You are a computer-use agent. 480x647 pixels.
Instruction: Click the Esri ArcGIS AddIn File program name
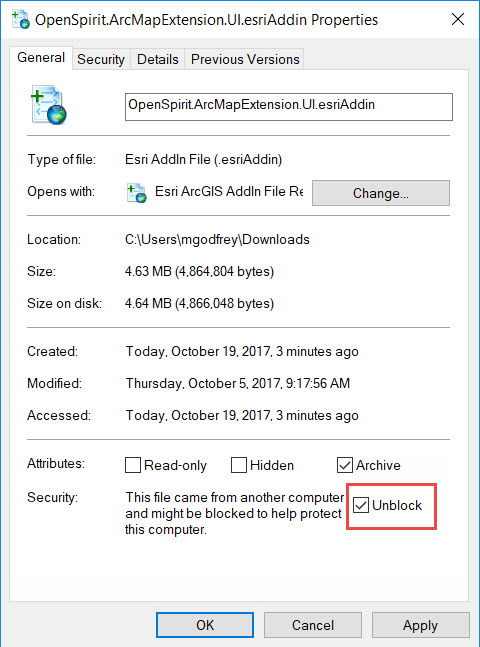pyautogui.click(x=229, y=192)
